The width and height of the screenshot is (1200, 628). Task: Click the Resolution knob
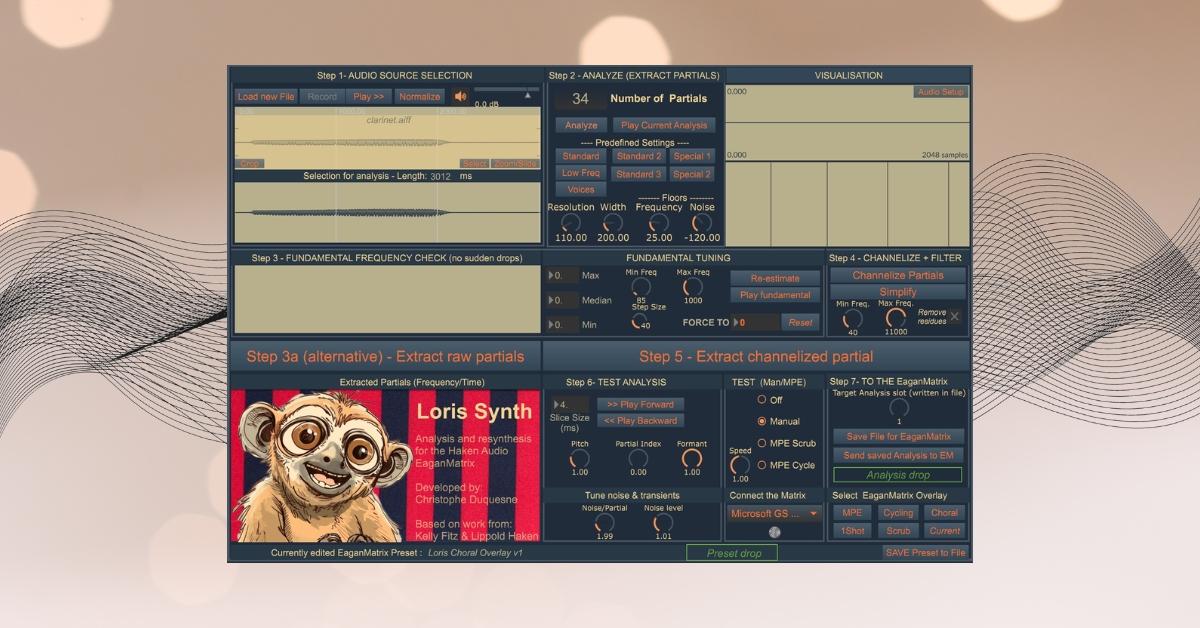(569, 222)
